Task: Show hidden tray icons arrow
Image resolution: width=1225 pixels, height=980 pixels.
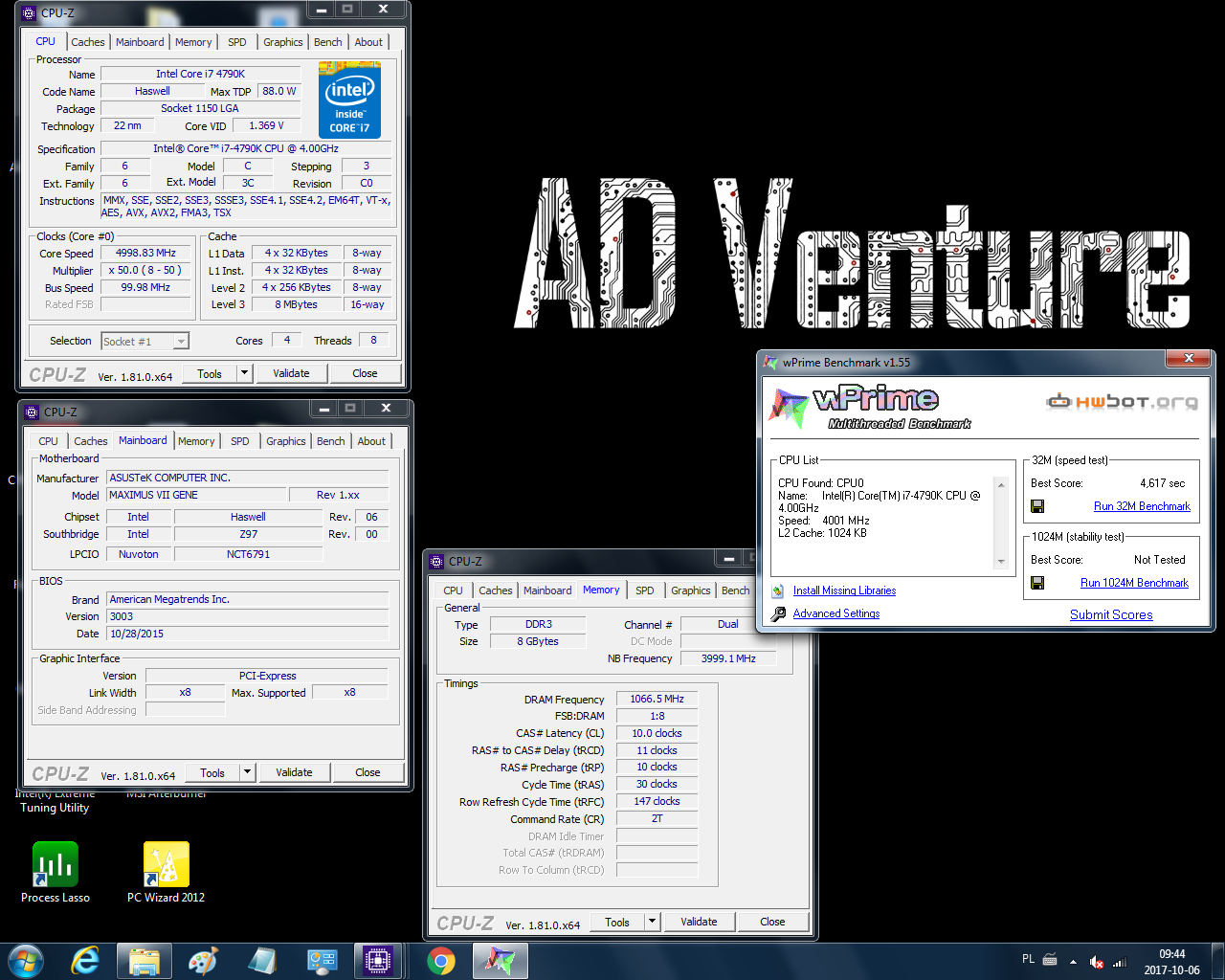Action: click(1073, 962)
